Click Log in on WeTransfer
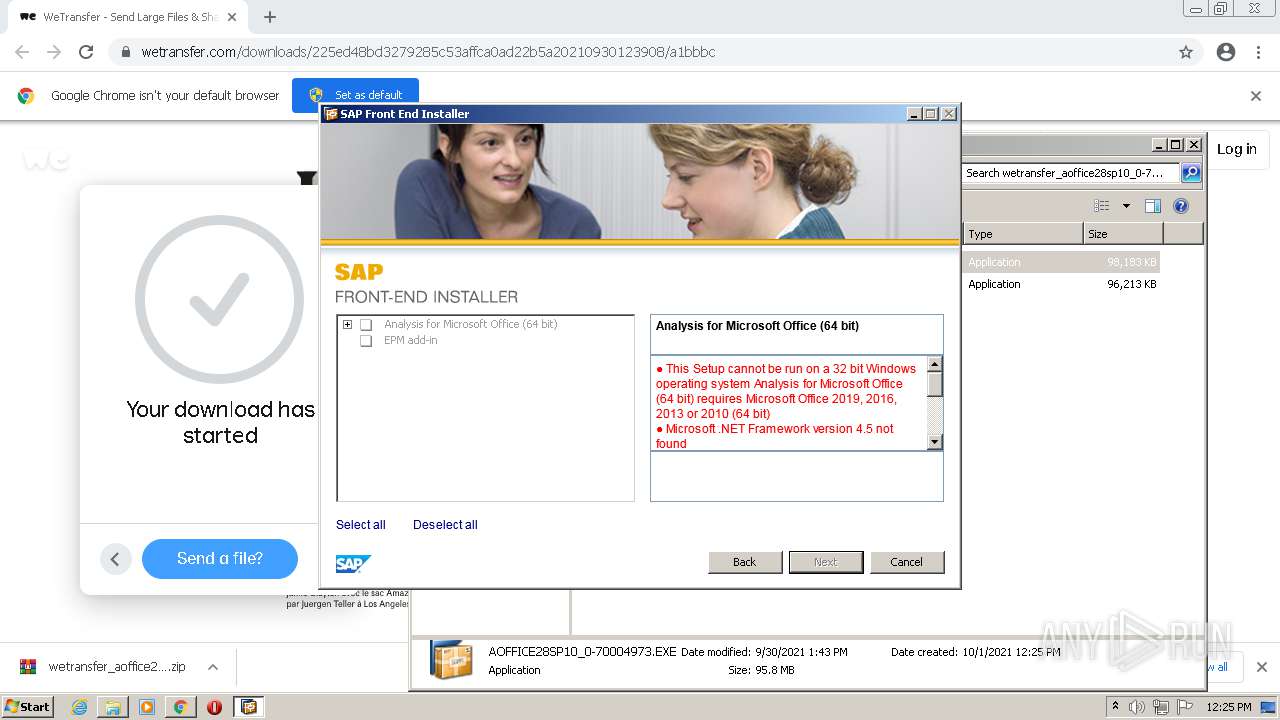The width and height of the screenshot is (1280, 720). [x=1237, y=149]
